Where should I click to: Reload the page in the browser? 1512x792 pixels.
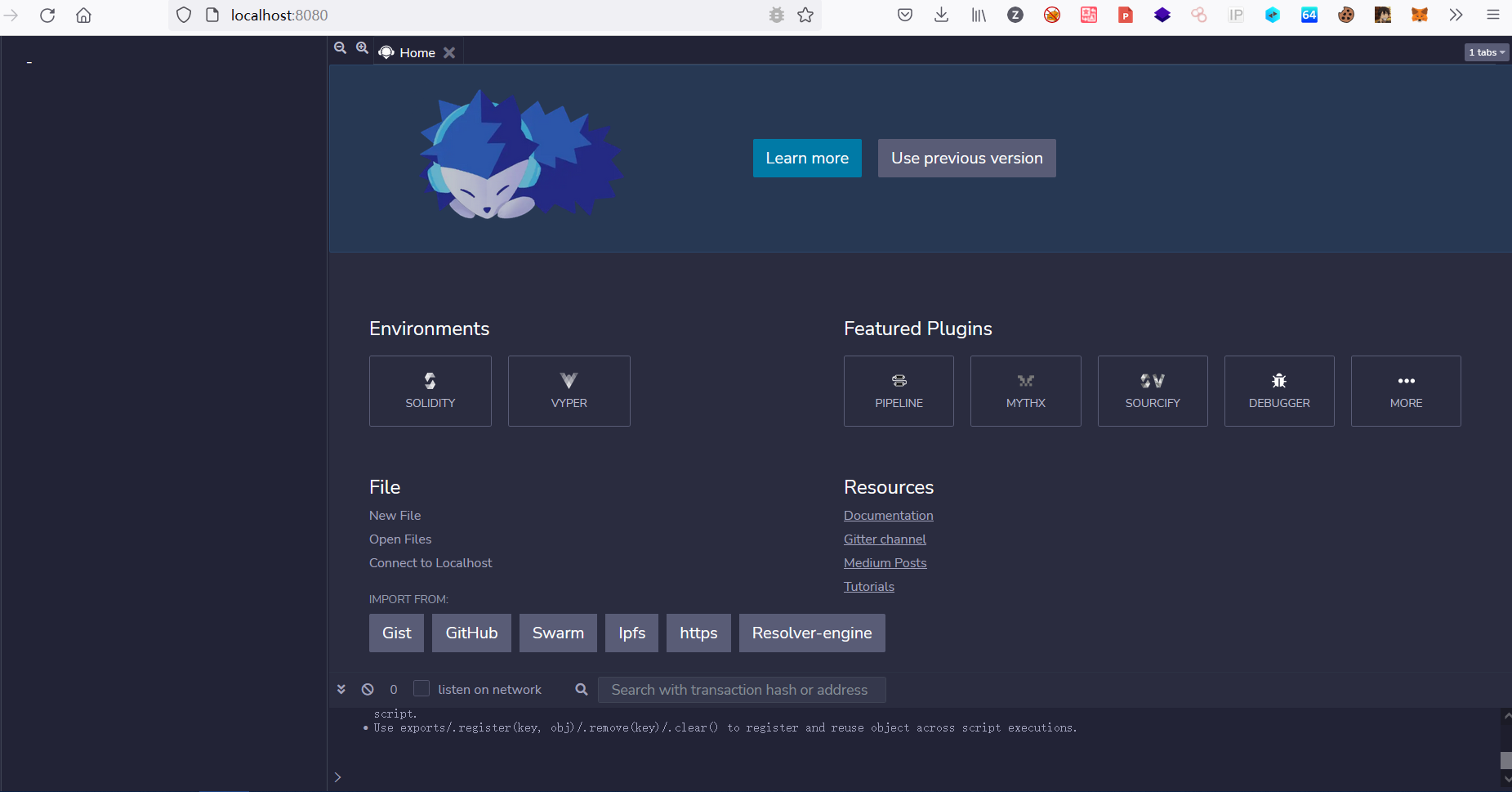(x=47, y=15)
